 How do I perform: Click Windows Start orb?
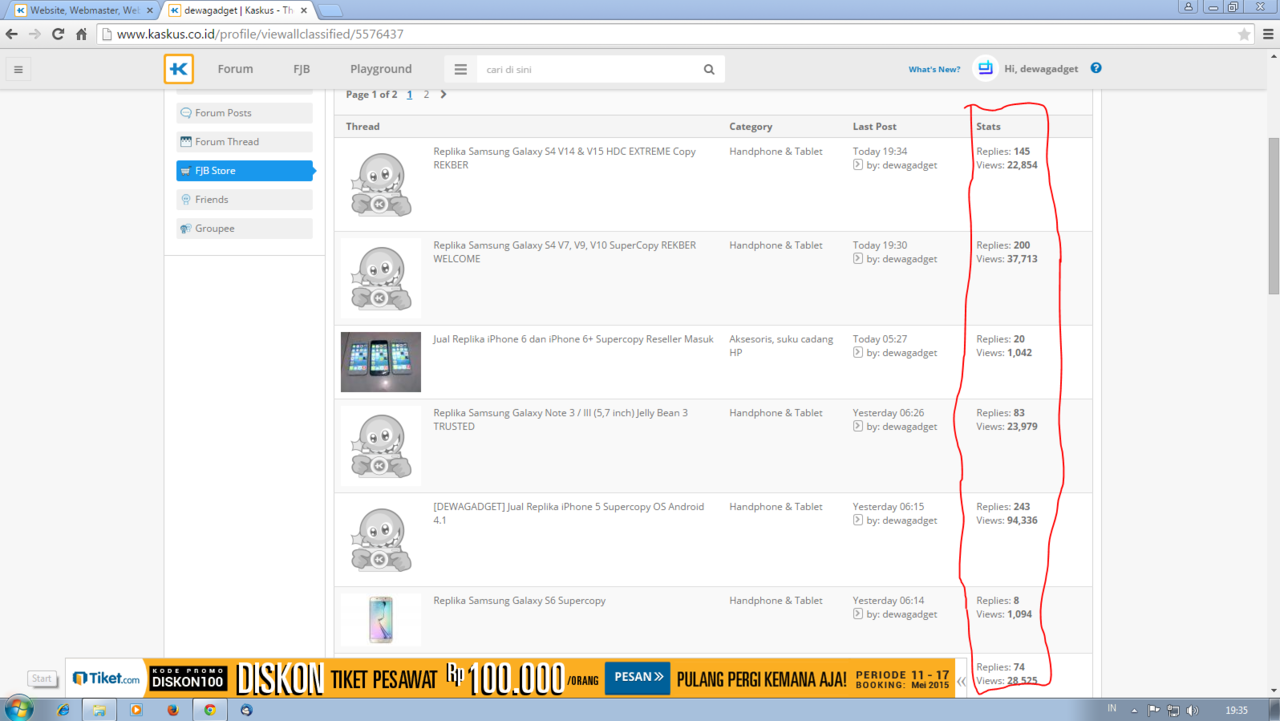pyautogui.click(x=18, y=709)
